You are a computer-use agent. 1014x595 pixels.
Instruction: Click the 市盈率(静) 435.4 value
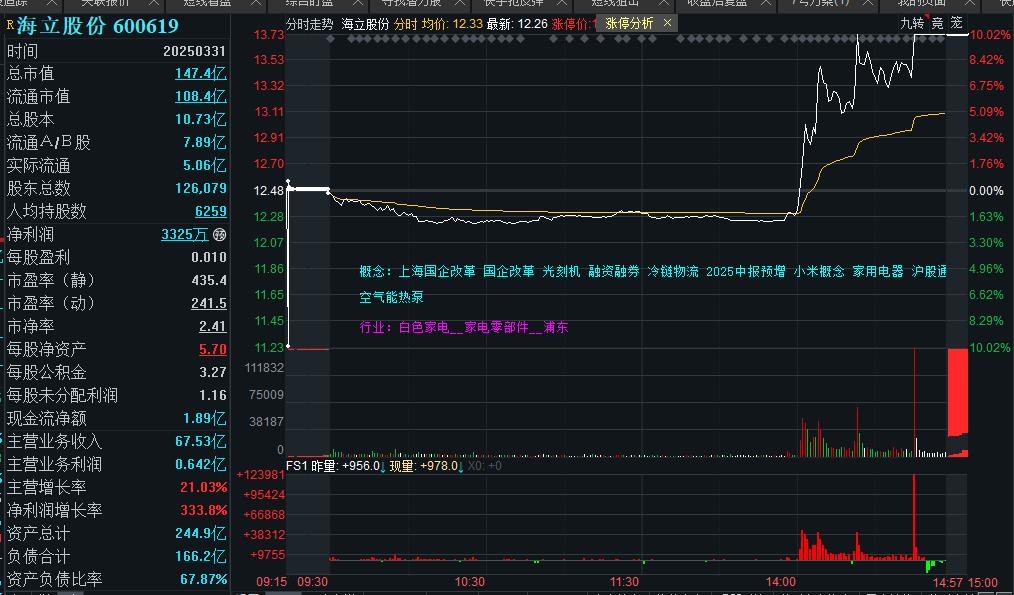pos(209,281)
